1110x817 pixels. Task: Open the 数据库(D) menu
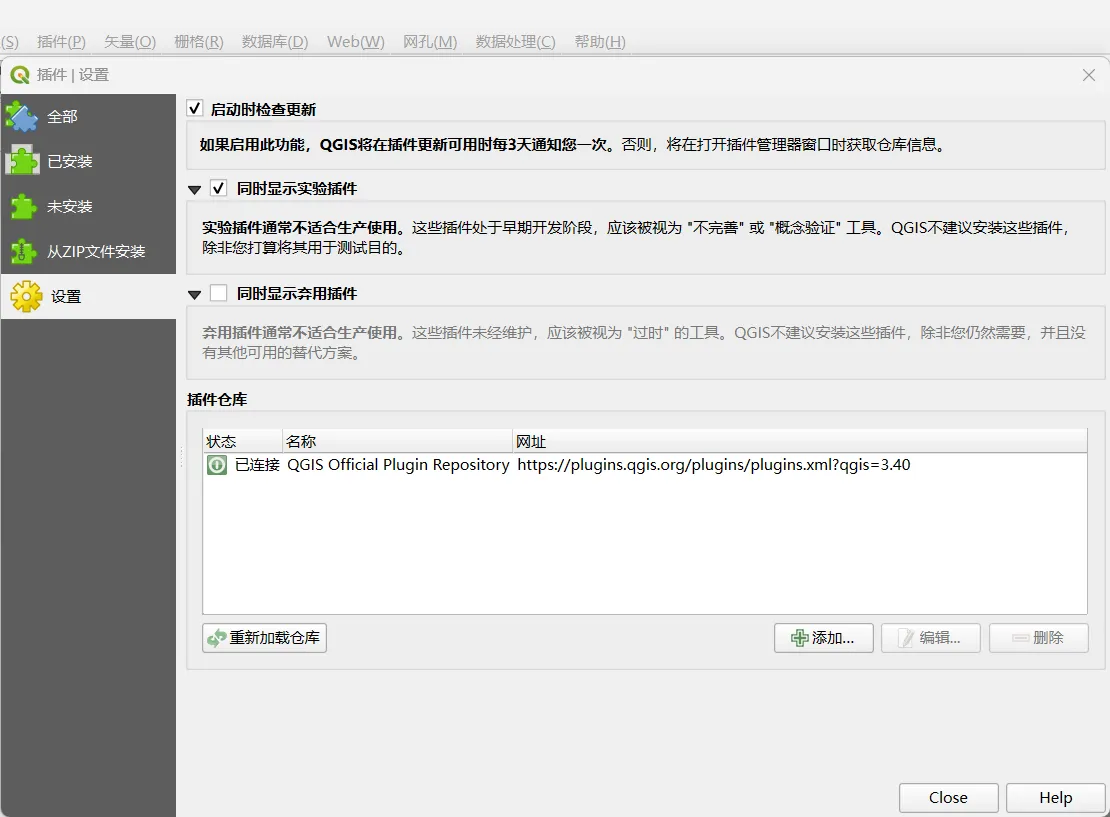click(275, 42)
